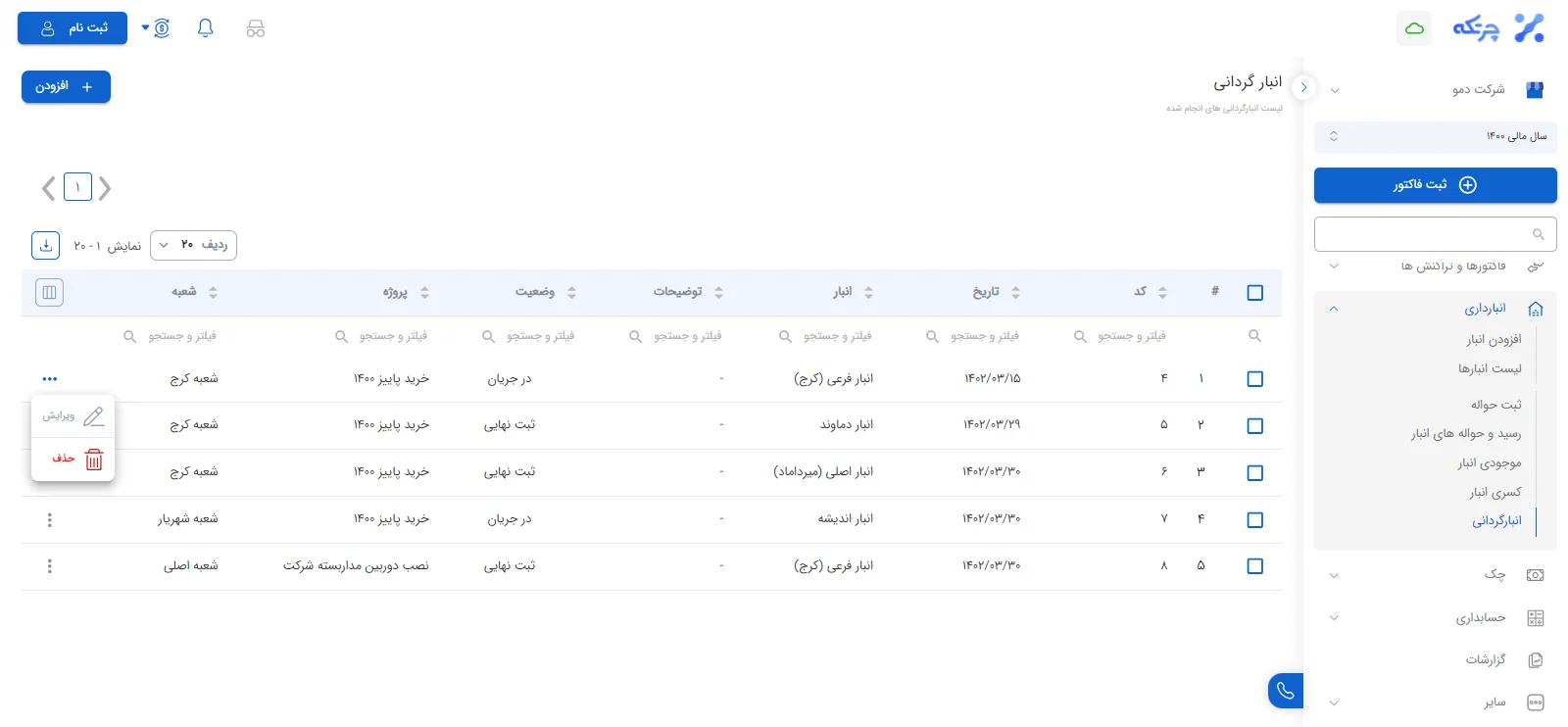Click the cloud sync status icon
Viewport: 1568px width, 727px height.
point(1414,28)
